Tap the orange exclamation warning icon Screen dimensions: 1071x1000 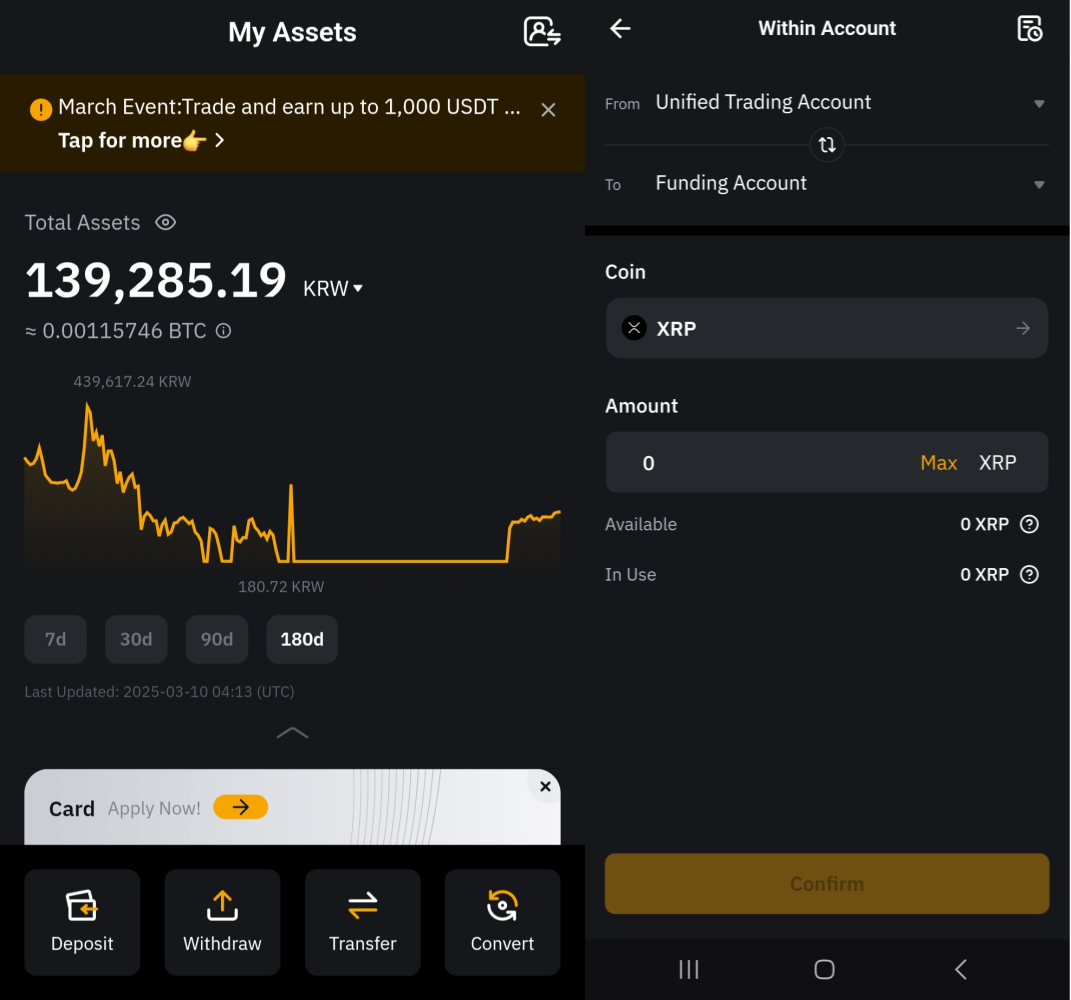pos(40,109)
